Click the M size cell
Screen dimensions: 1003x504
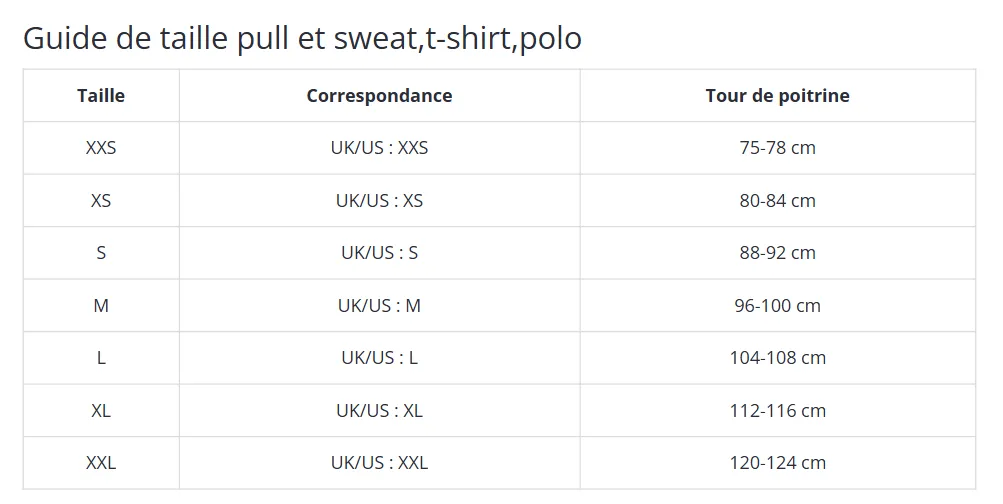pos(101,306)
